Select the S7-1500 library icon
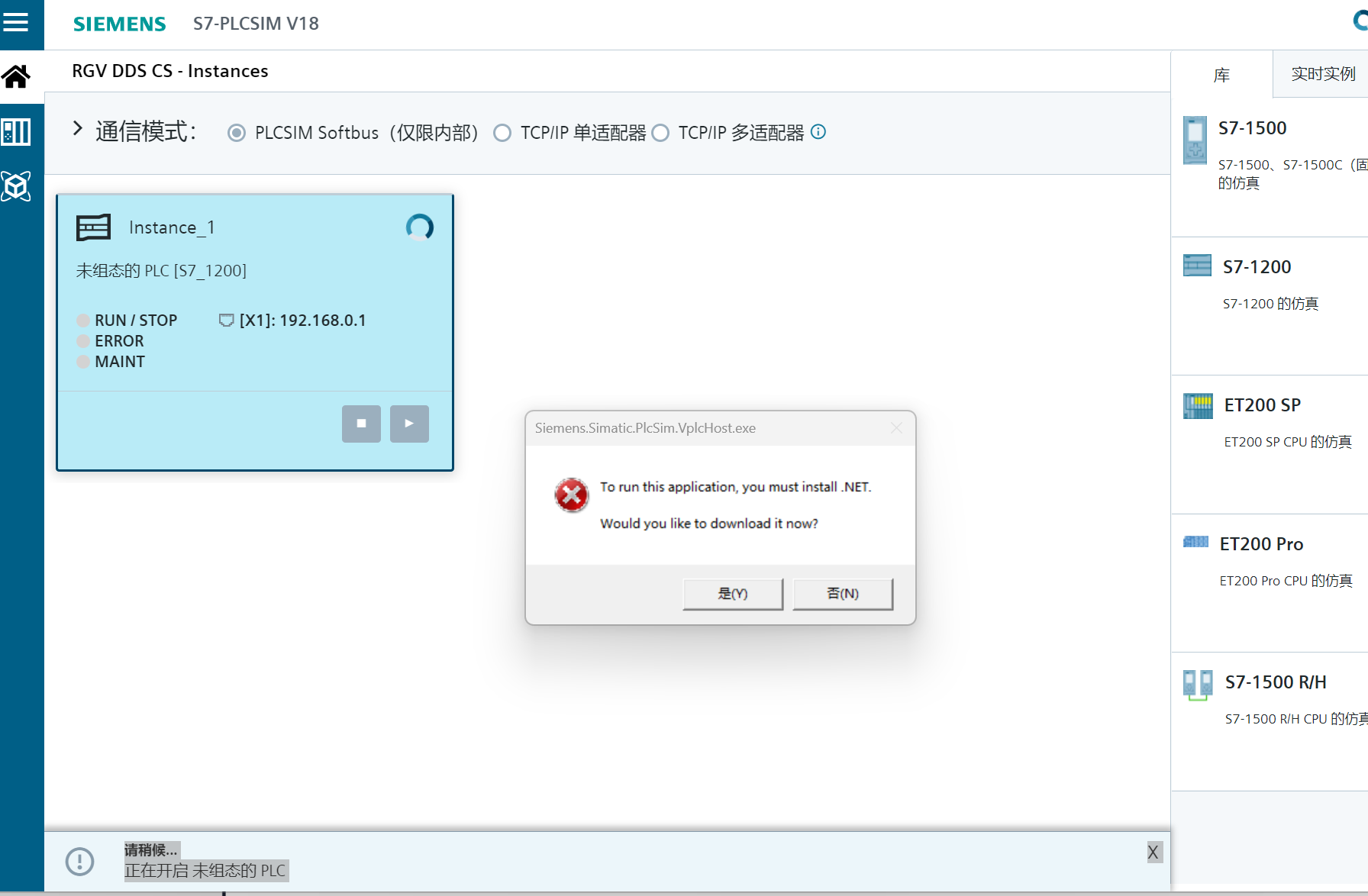The image size is (1368, 896). pyautogui.click(x=1195, y=140)
